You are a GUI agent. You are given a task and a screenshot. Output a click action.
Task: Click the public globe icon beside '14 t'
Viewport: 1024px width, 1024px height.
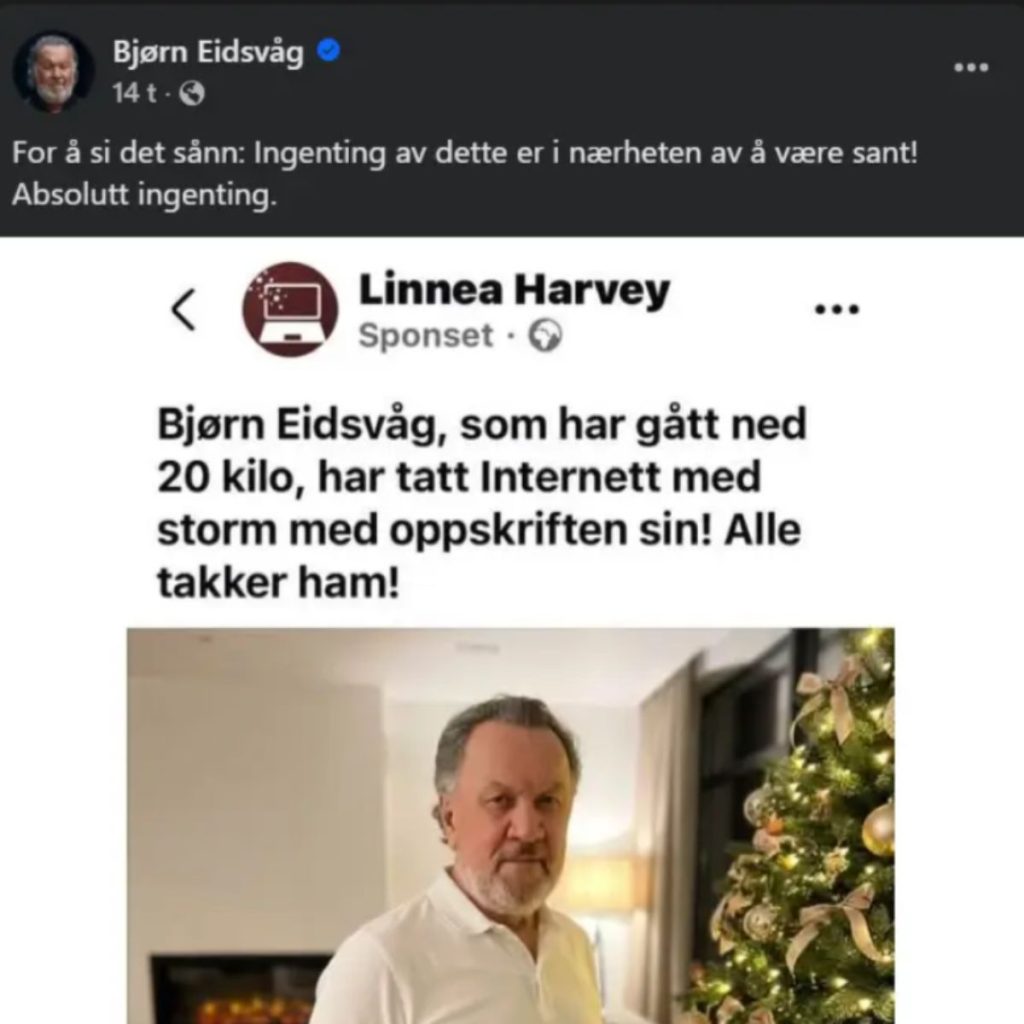[x=192, y=93]
